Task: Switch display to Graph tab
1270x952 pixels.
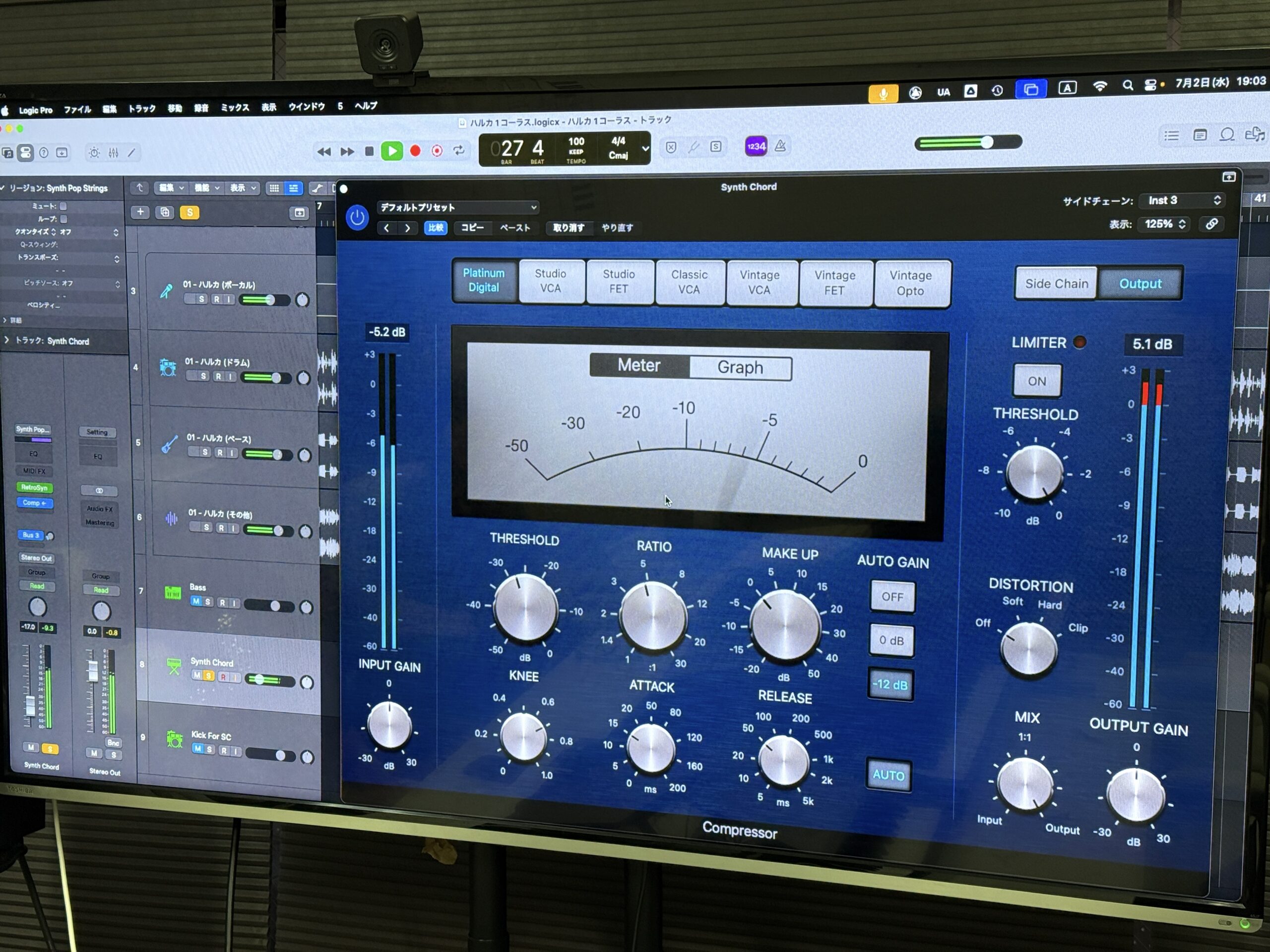Action: pos(740,367)
